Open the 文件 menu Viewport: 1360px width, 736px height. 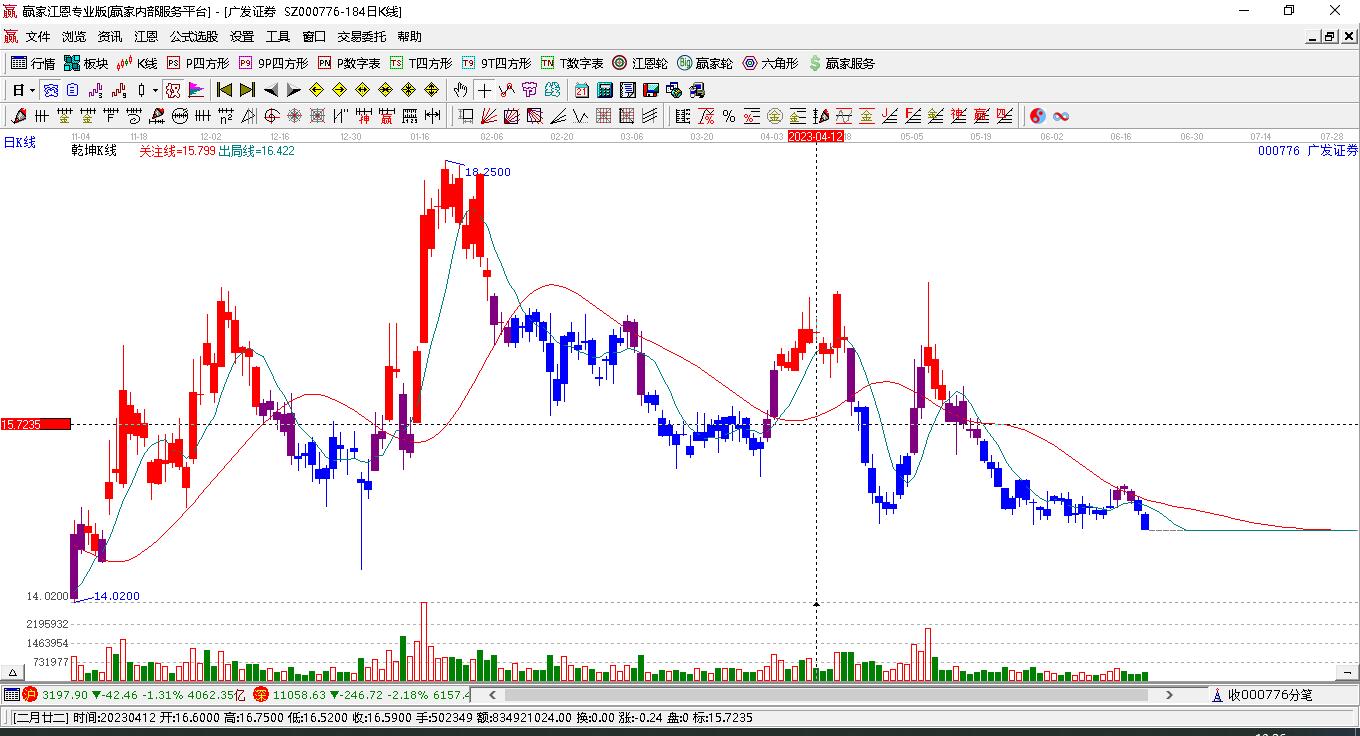pyautogui.click(x=38, y=37)
